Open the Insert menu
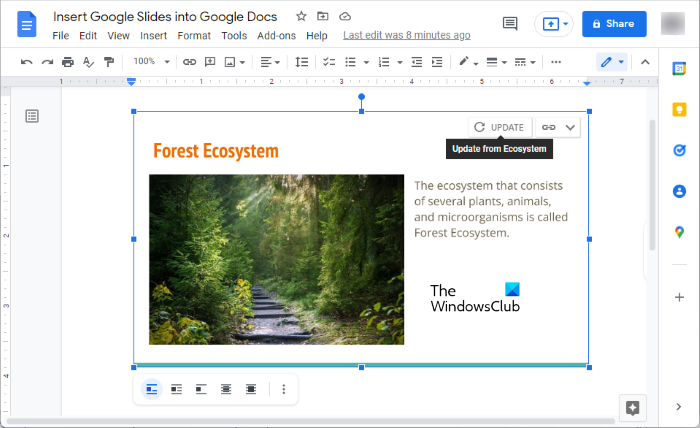Viewport: 700px width, 428px height. coord(153,35)
